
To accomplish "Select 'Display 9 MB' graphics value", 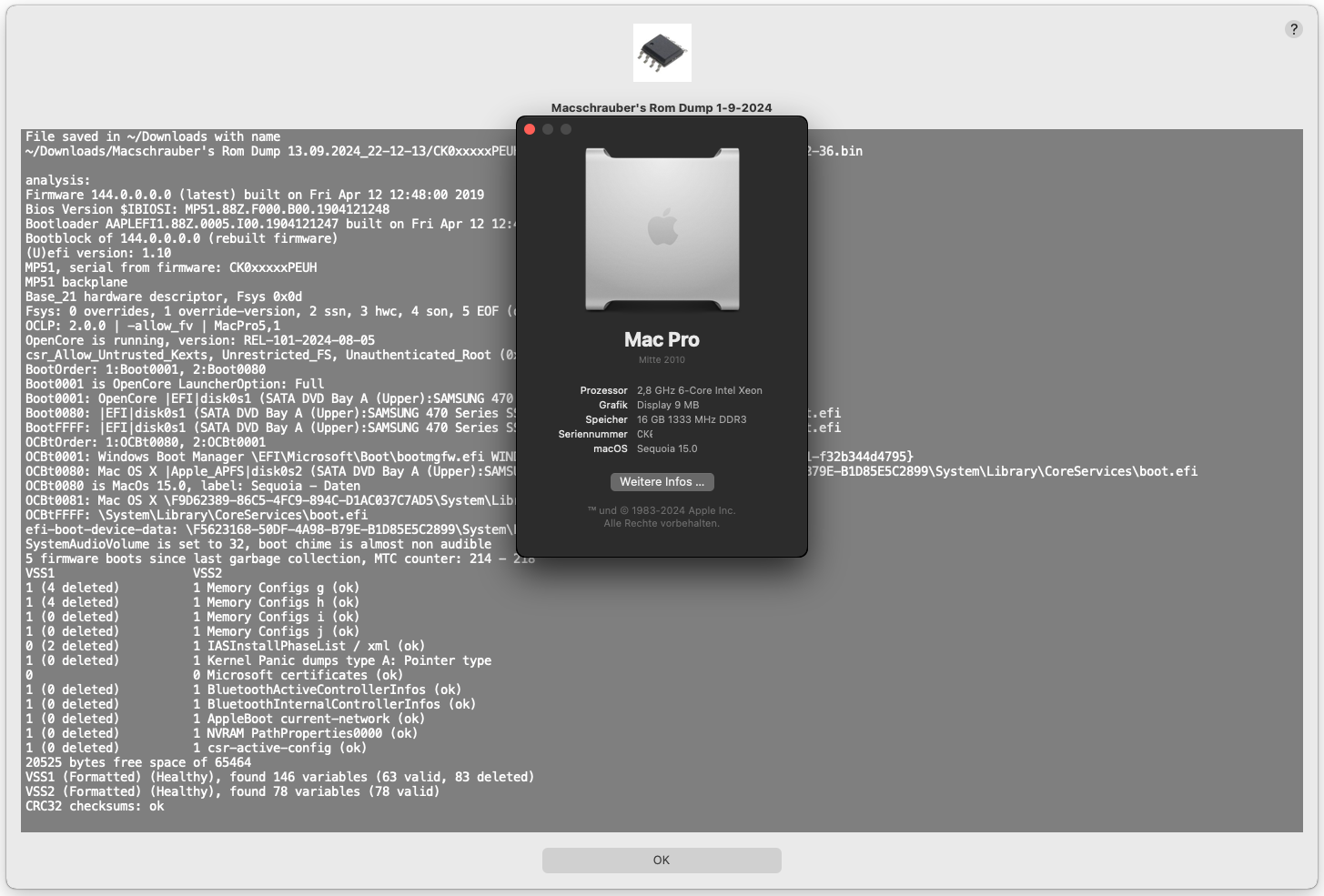I will (668, 405).
